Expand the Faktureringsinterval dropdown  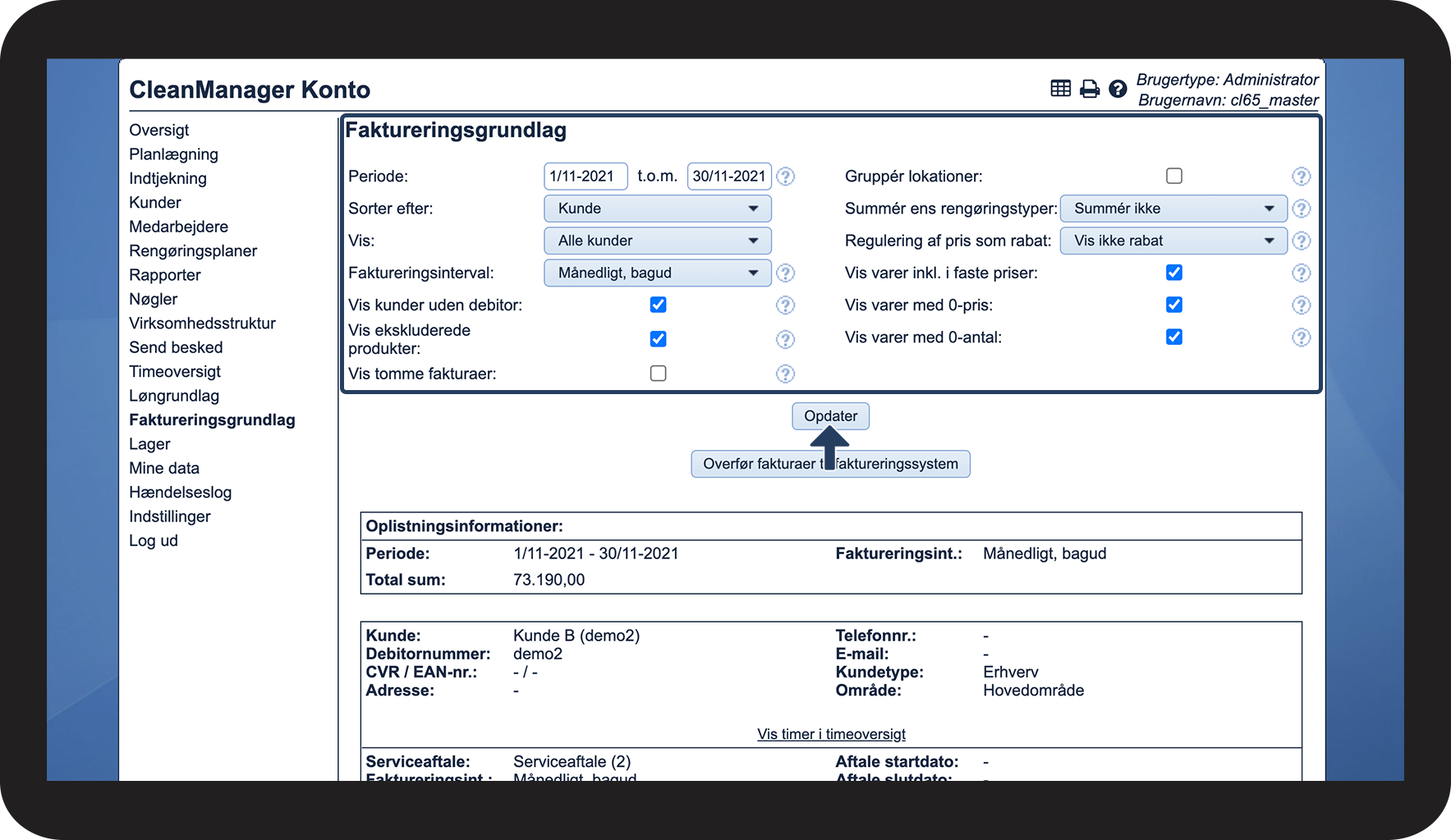point(657,273)
